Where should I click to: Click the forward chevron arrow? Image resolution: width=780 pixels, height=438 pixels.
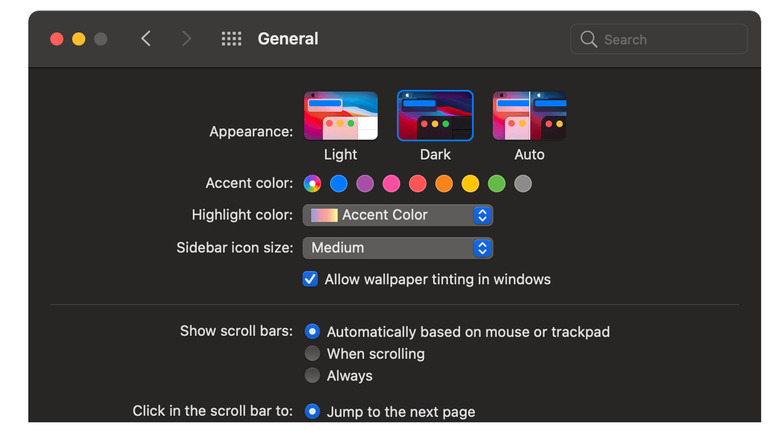click(x=186, y=39)
